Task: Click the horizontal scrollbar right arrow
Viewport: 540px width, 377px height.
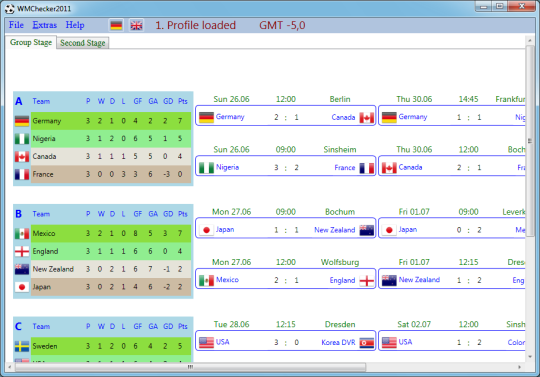Action: 520,367
